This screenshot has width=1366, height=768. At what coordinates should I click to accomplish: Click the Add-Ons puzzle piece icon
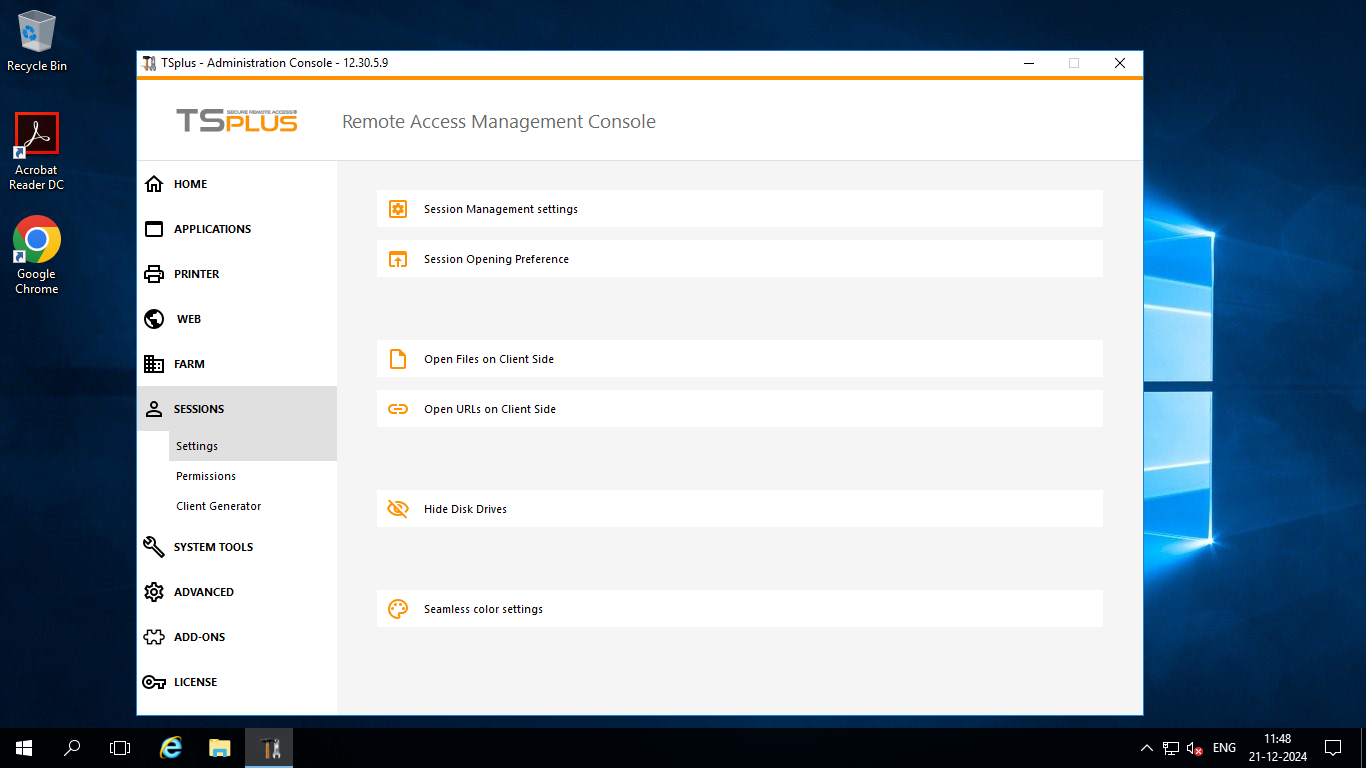pyautogui.click(x=154, y=637)
